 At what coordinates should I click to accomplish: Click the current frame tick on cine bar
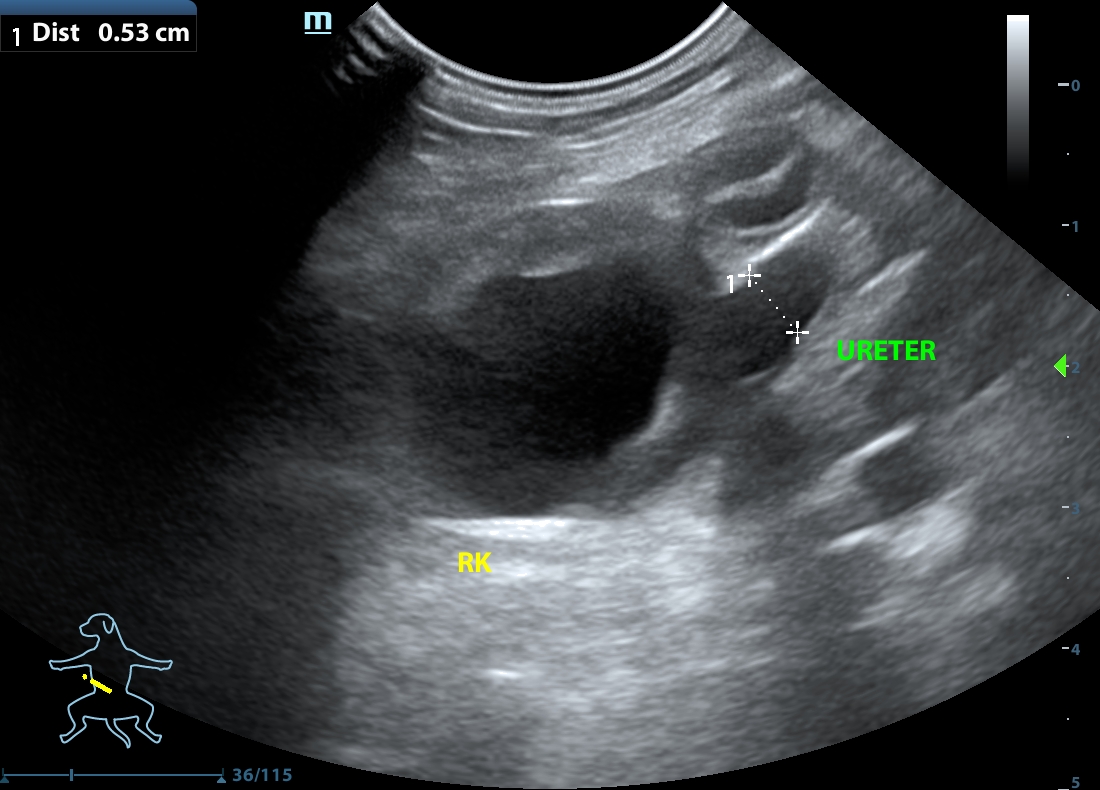pyautogui.click(x=71, y=775)
